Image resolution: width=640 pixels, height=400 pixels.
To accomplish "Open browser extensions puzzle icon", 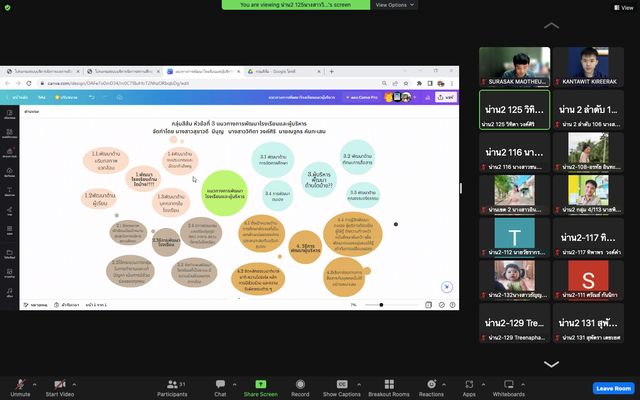I will [419, 83].
